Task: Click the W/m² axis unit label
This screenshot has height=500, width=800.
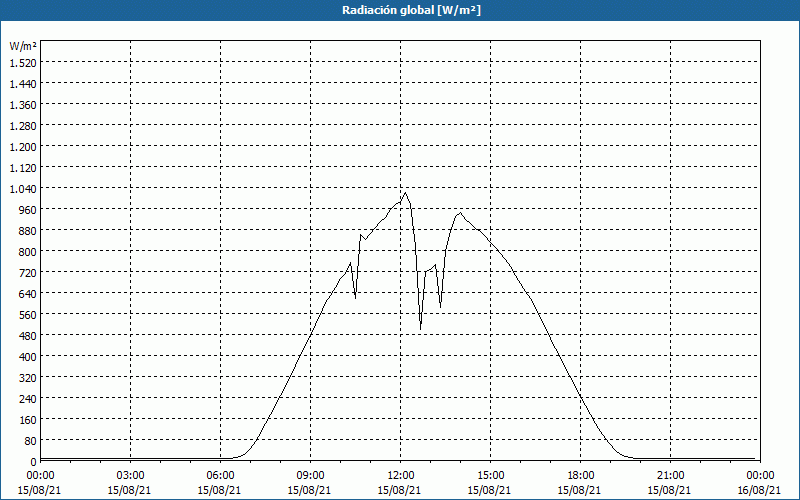Action: pyautogui.click(x=23, y=46)
